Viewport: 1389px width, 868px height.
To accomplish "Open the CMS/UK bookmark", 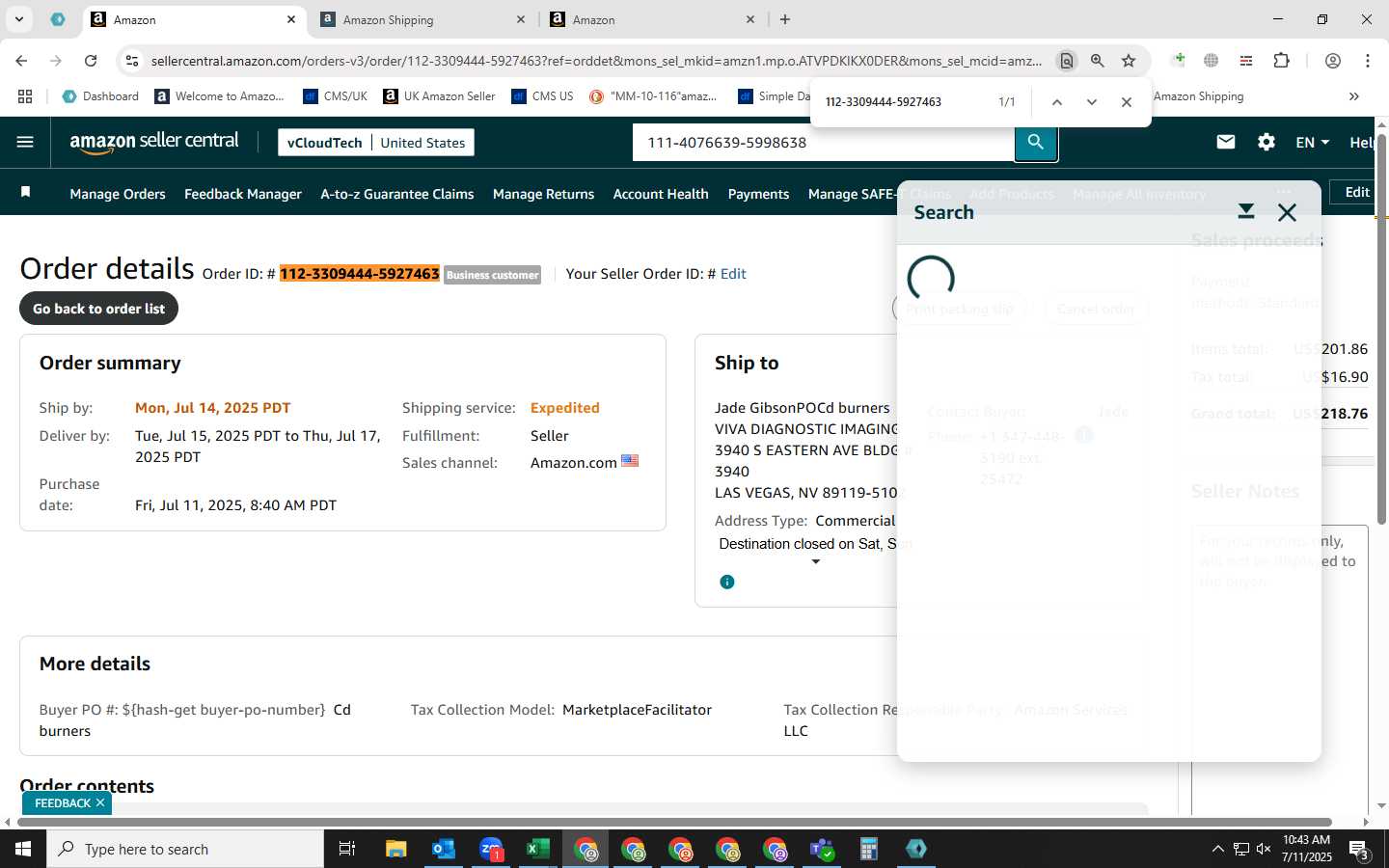I will [x=335, y=96].
